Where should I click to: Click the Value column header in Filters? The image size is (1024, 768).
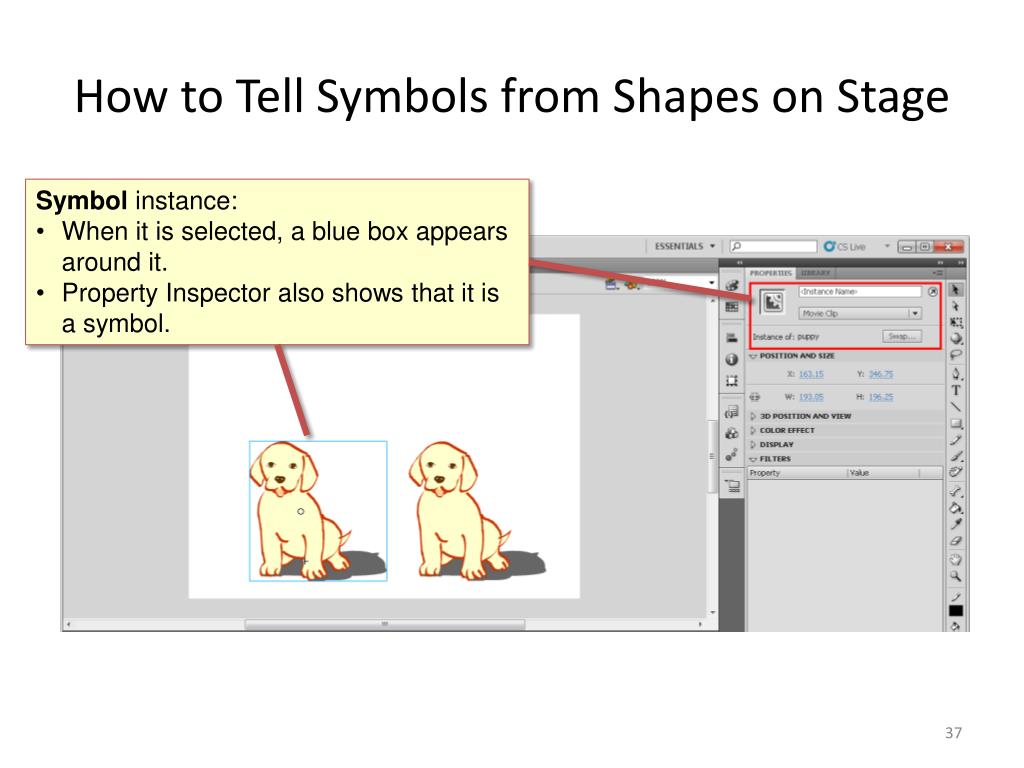pyautogui.click(x=884, y=473)
